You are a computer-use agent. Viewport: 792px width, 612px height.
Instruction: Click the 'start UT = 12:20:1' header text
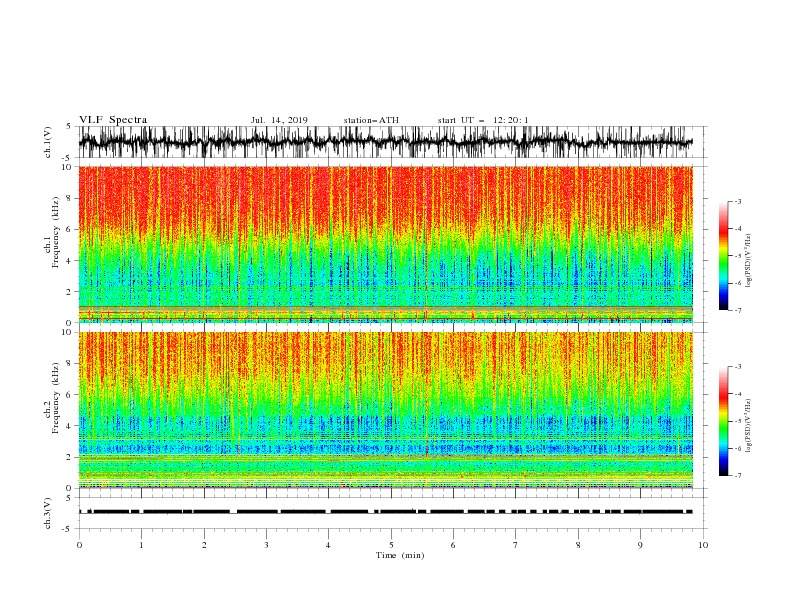click(482, 120)
